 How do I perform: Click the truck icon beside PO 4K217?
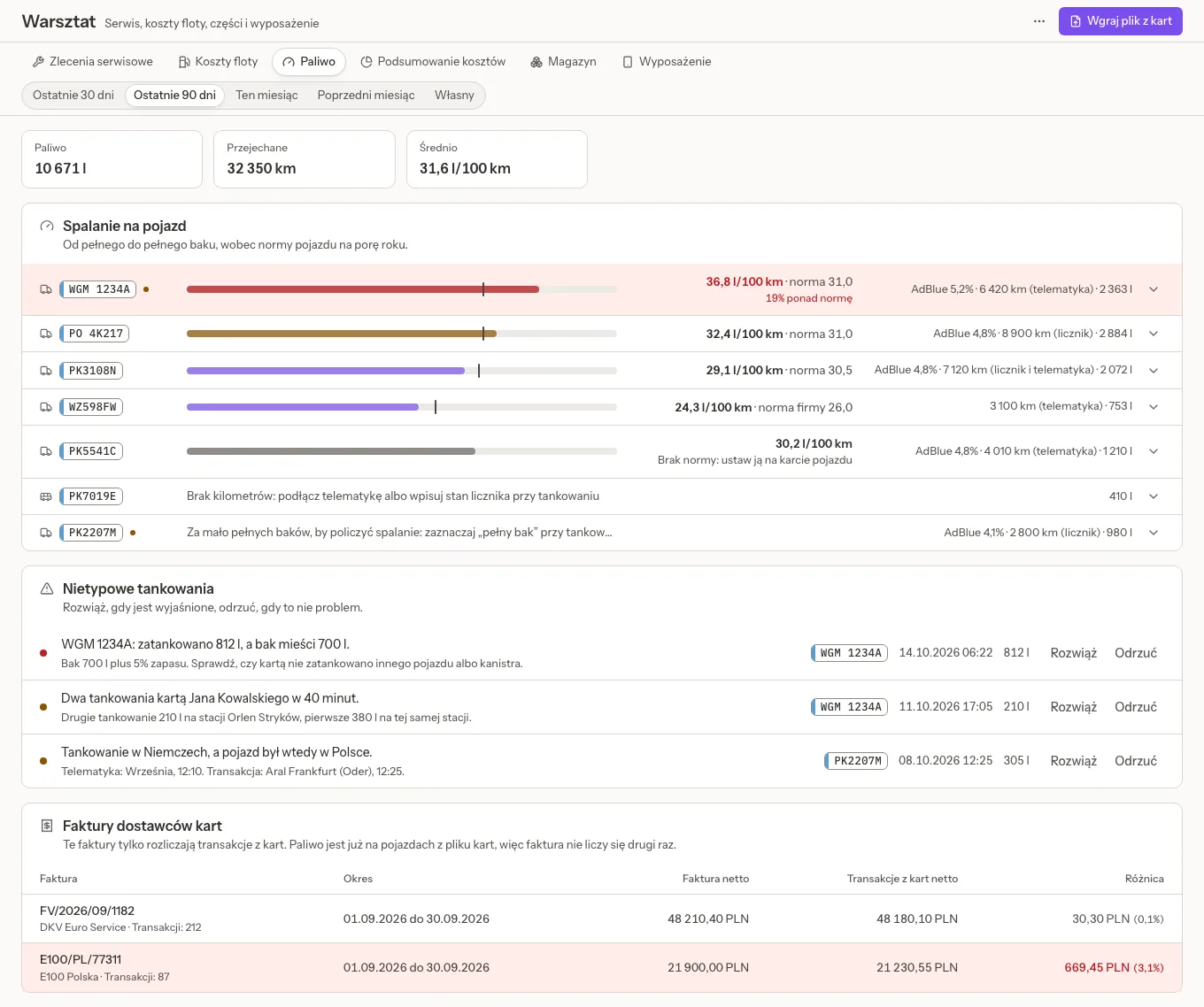[46, 334]
